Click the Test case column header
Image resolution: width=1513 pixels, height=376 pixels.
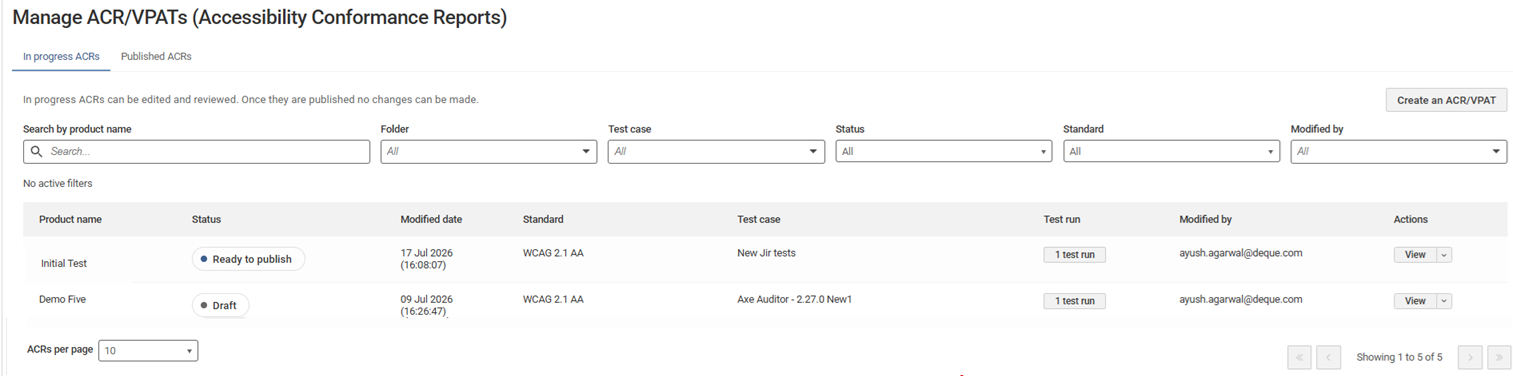click(x=758, y=219)
